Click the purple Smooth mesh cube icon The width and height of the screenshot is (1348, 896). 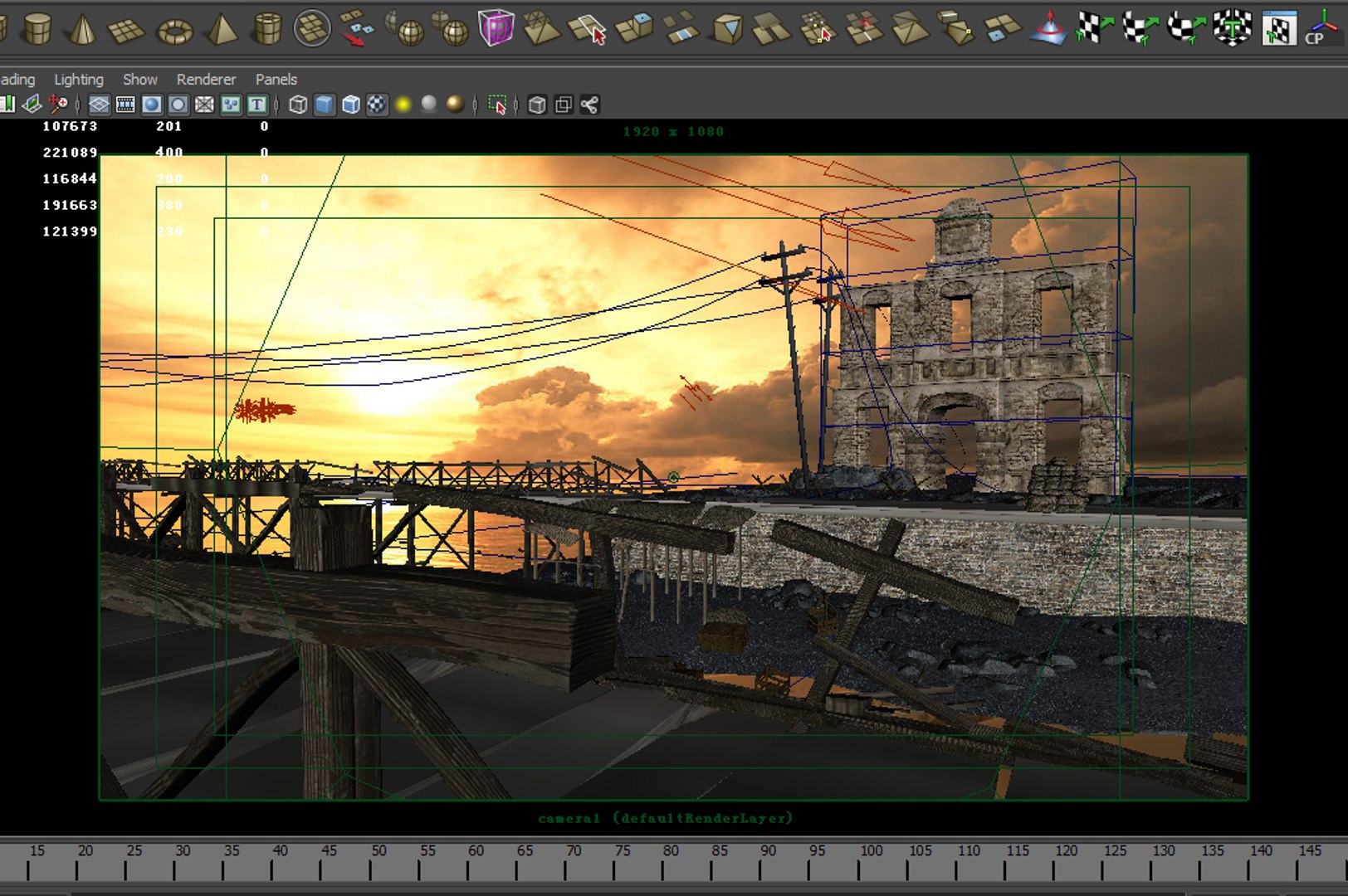point(496,27)
